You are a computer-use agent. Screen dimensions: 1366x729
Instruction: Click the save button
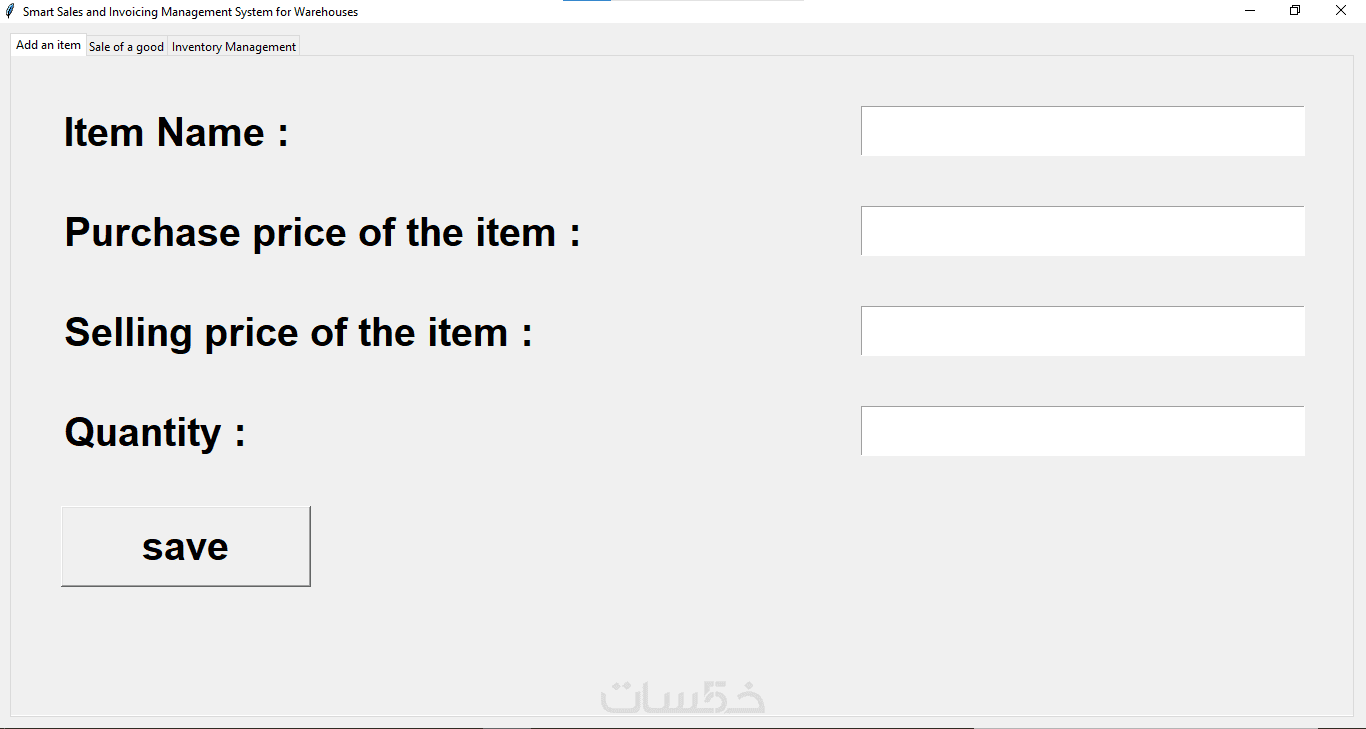coord(186,546)
